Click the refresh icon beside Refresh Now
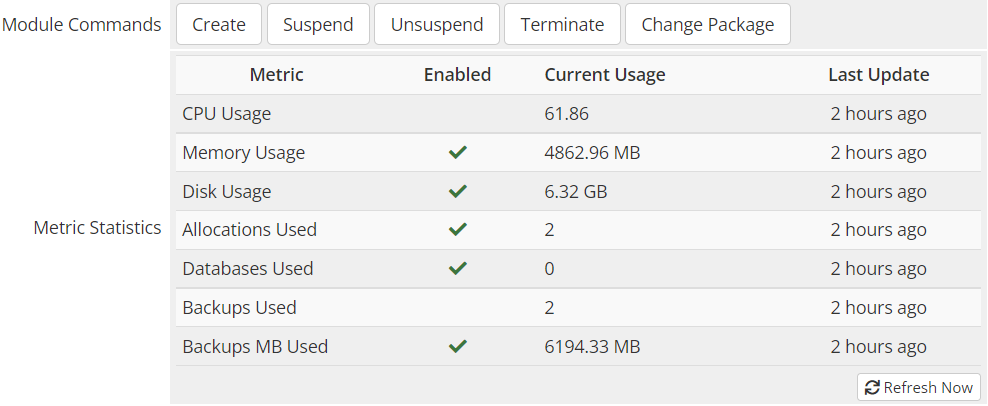 pos(872,388)
